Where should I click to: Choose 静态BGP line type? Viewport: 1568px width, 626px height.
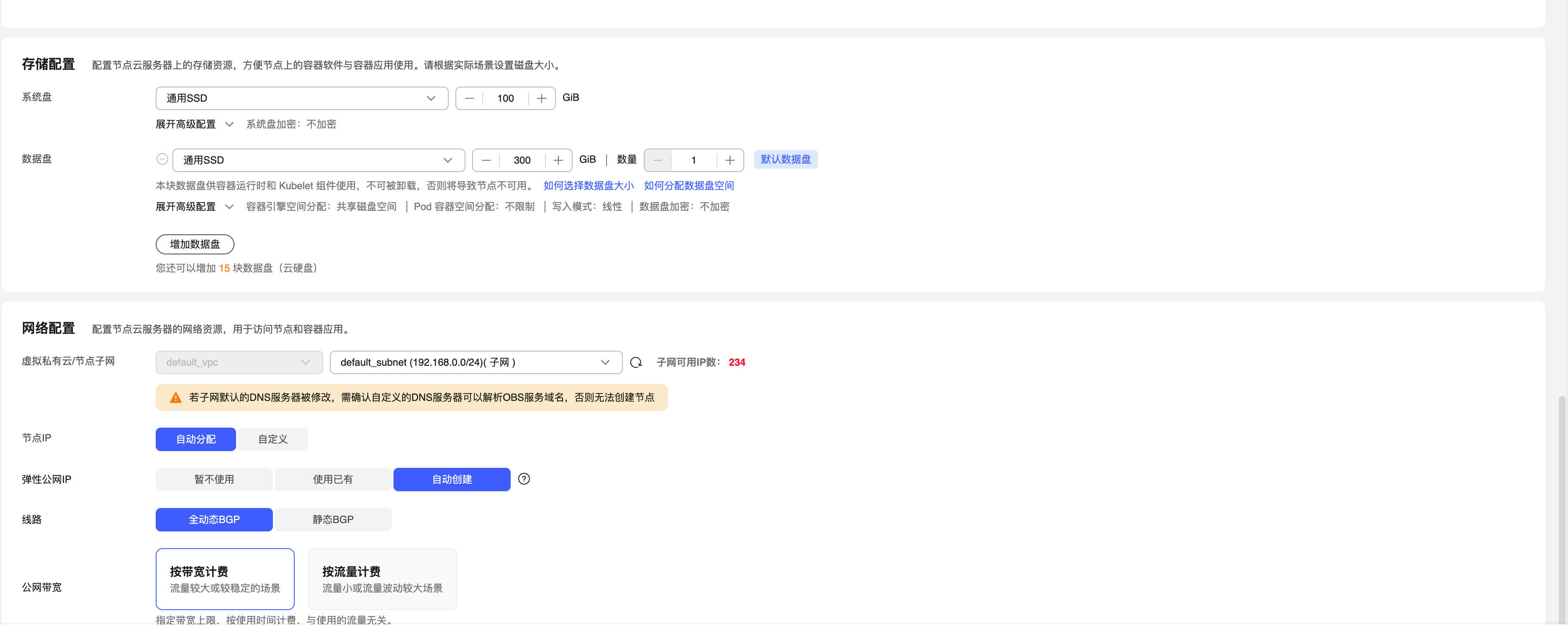(333, 519)
